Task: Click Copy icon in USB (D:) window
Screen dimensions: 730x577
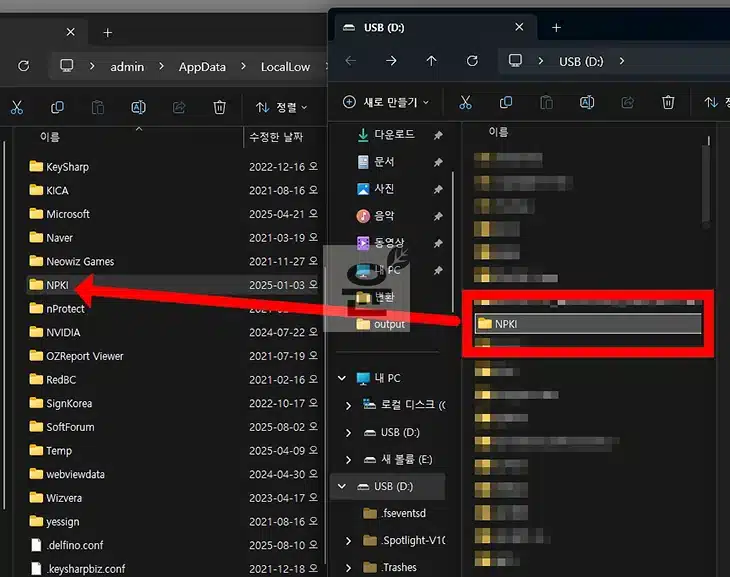Action: click(x=506, y=102)
